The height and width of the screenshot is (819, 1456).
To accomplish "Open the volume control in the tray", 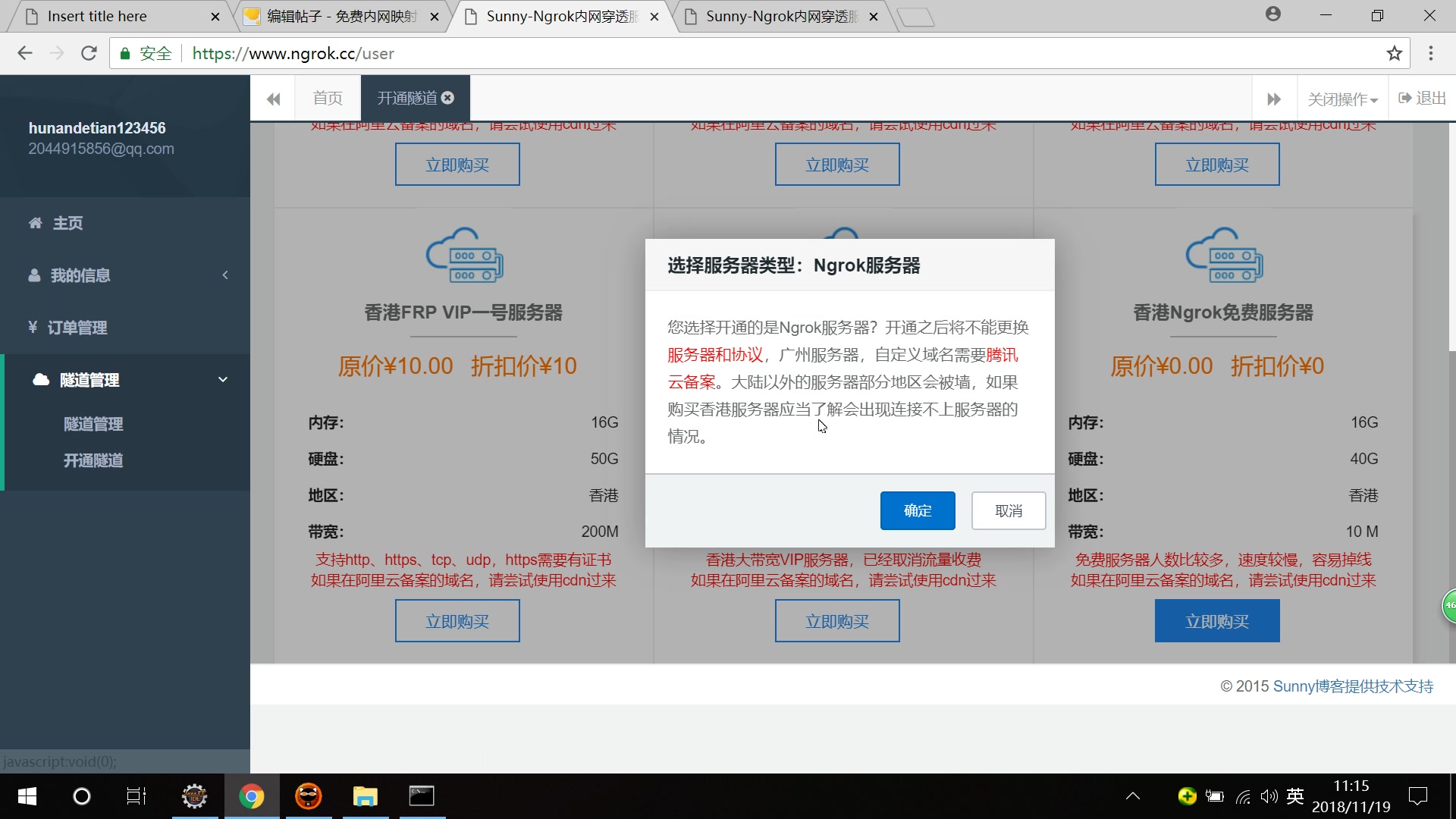I will [1269, 796].
